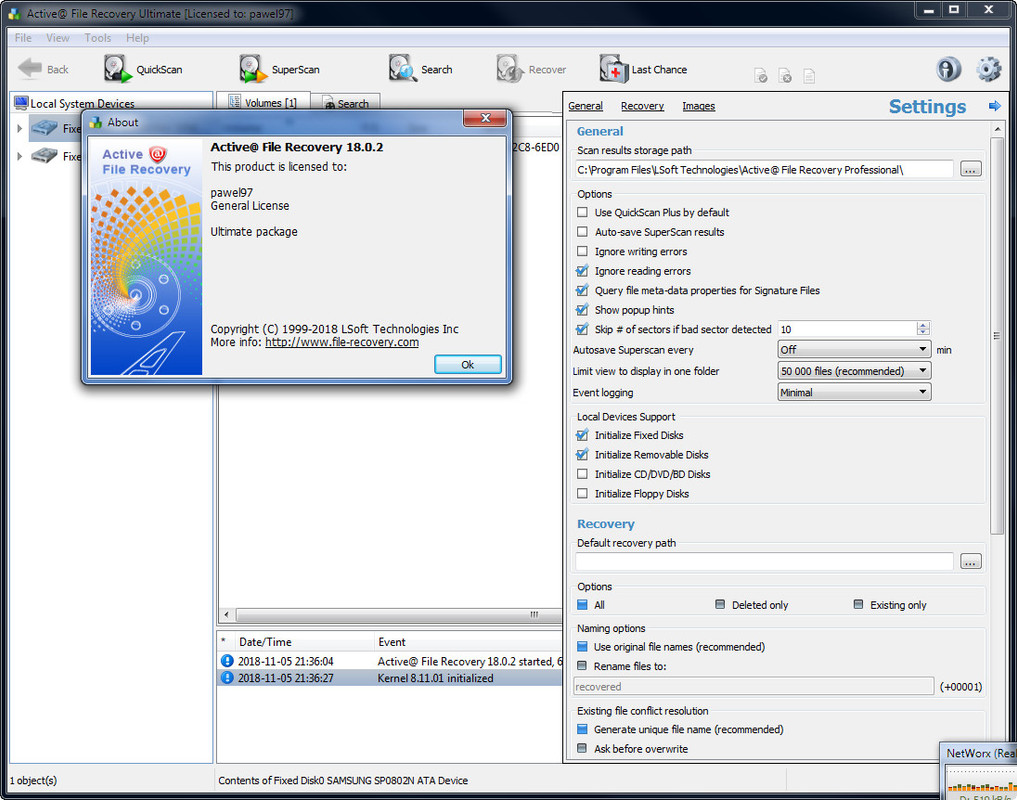1017x800 pixels.
Task: Open Autosave Superscan every dropdown
Action: click(854, 350)
